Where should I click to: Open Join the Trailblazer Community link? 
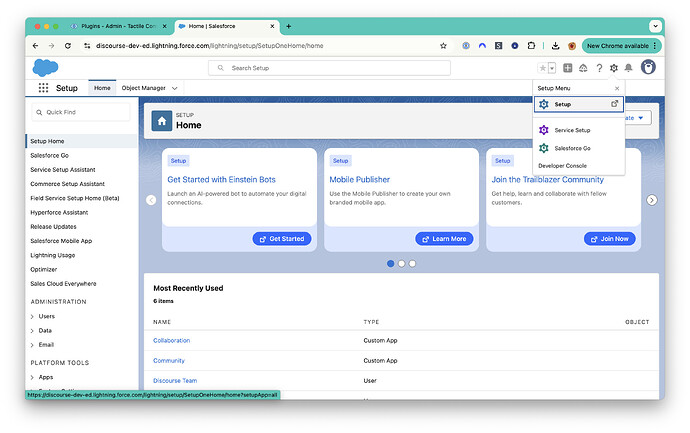[547, 180]
